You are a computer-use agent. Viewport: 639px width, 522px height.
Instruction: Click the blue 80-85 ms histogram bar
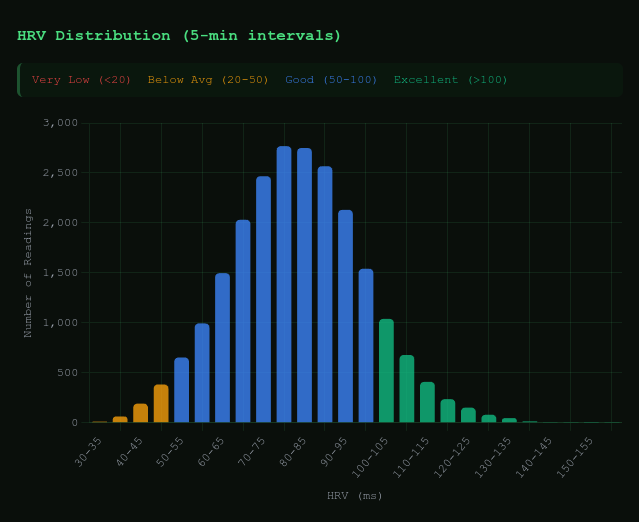[304, 285]
